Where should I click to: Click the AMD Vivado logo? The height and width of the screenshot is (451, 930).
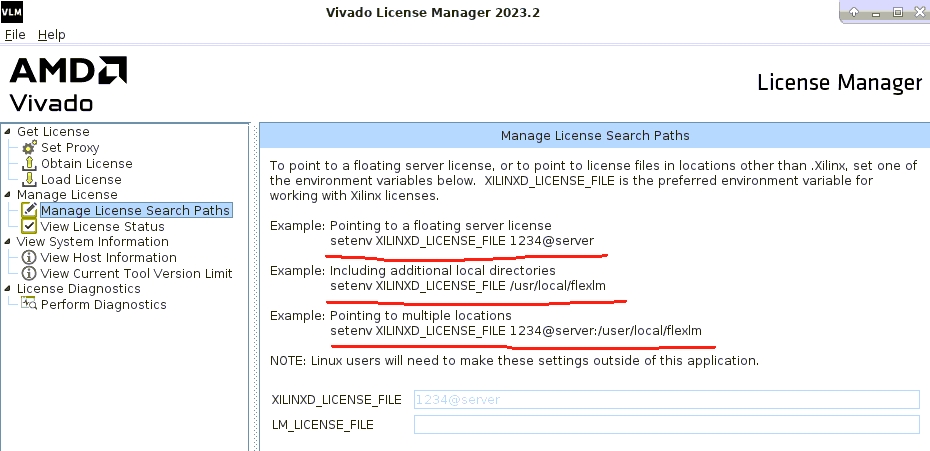(x=68, y=84)
